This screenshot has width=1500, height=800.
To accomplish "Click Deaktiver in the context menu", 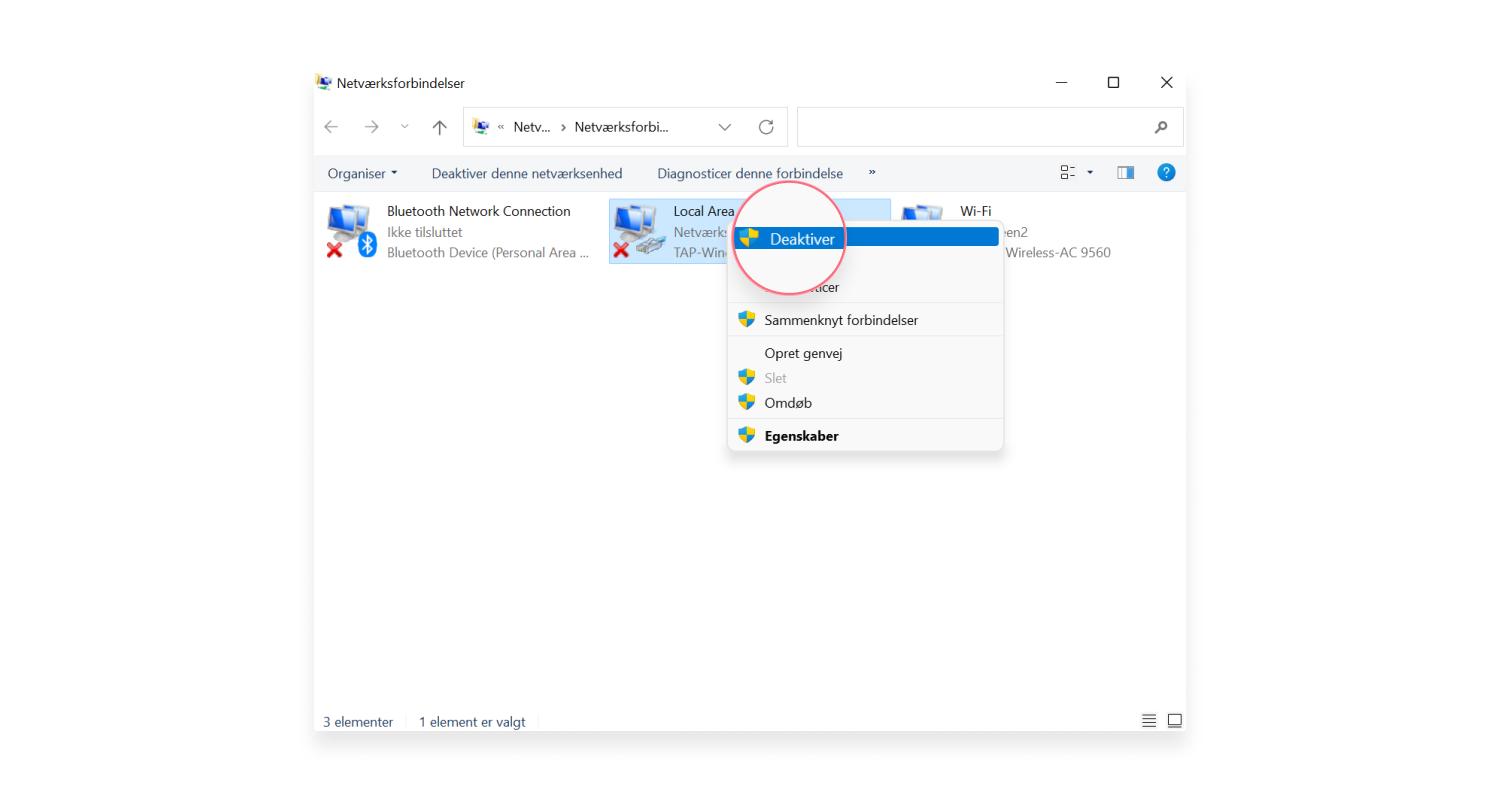I will coord(866,238).
